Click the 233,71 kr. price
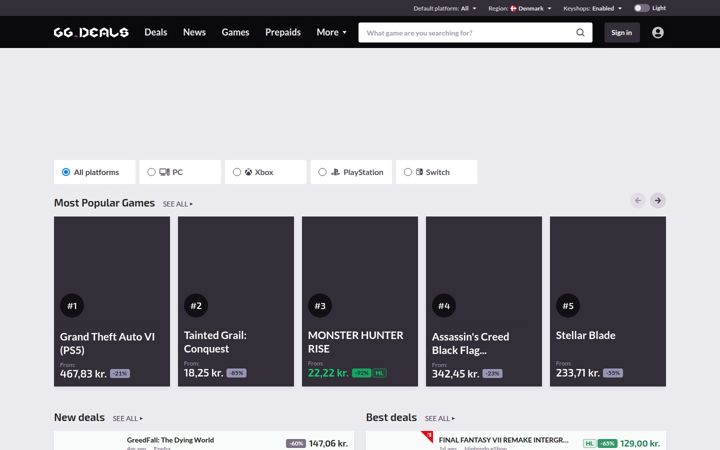 point(578,373)
